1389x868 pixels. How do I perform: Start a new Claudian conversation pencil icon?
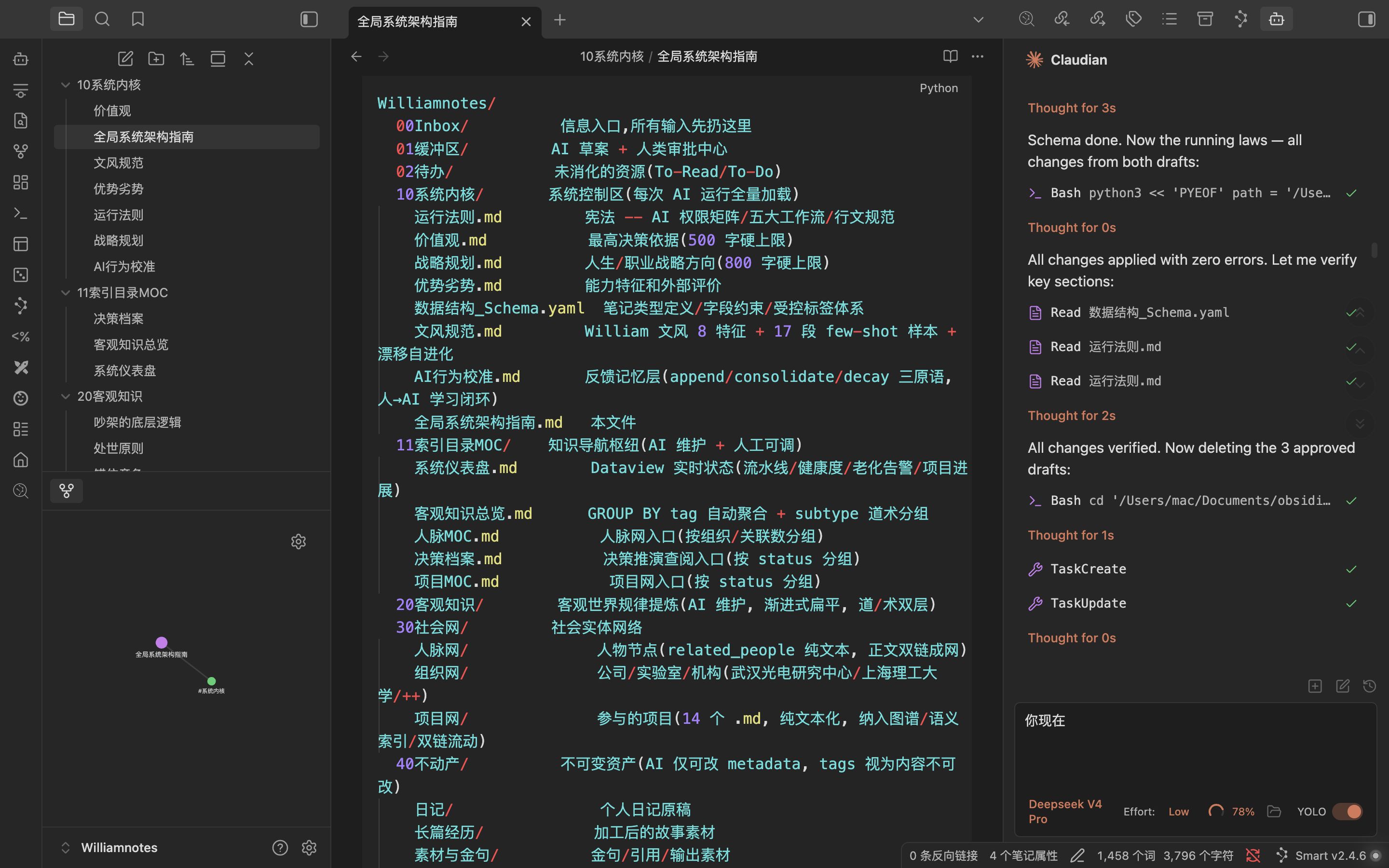pyautogui.click(x=1343, y=686)
